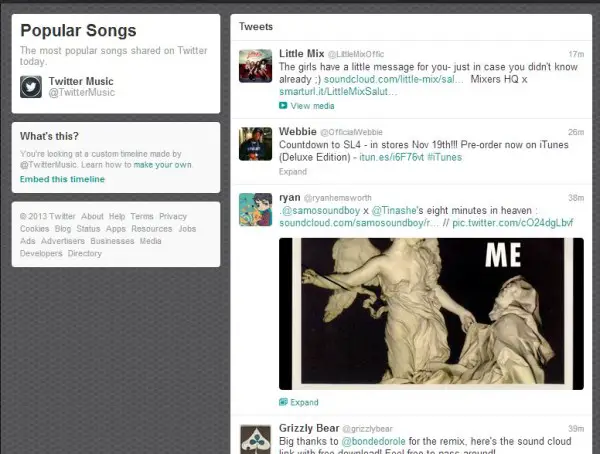600x454 pixels.
Task: Open the Businesses footer link
Action: click(x=112, y=241)
